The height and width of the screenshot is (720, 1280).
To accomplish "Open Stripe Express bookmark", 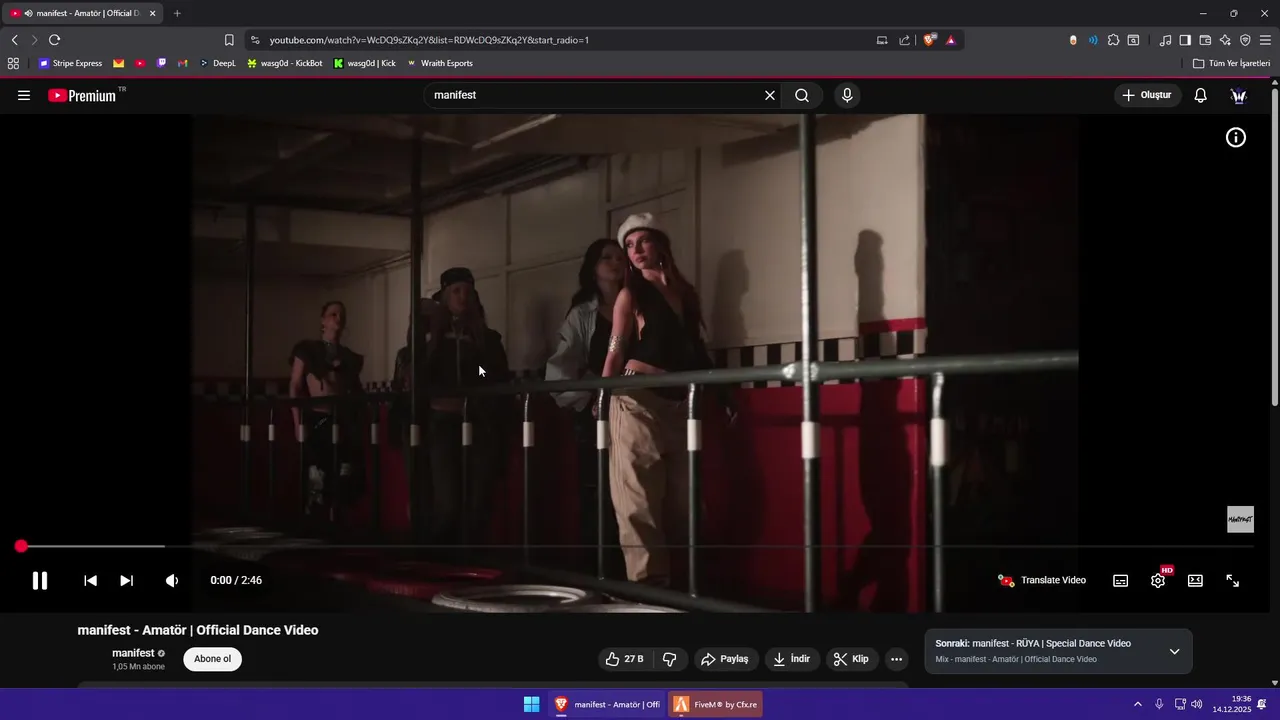I will 70,63.
